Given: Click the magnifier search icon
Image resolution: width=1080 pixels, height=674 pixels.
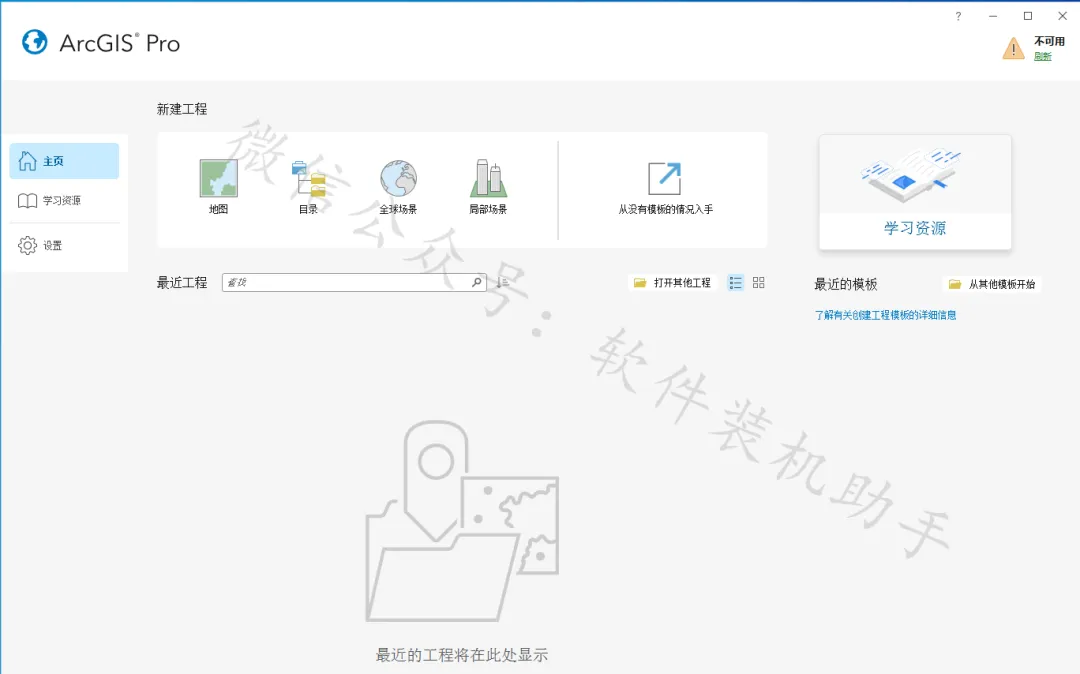Looking at the screenshot, I should tap(477, 282).
